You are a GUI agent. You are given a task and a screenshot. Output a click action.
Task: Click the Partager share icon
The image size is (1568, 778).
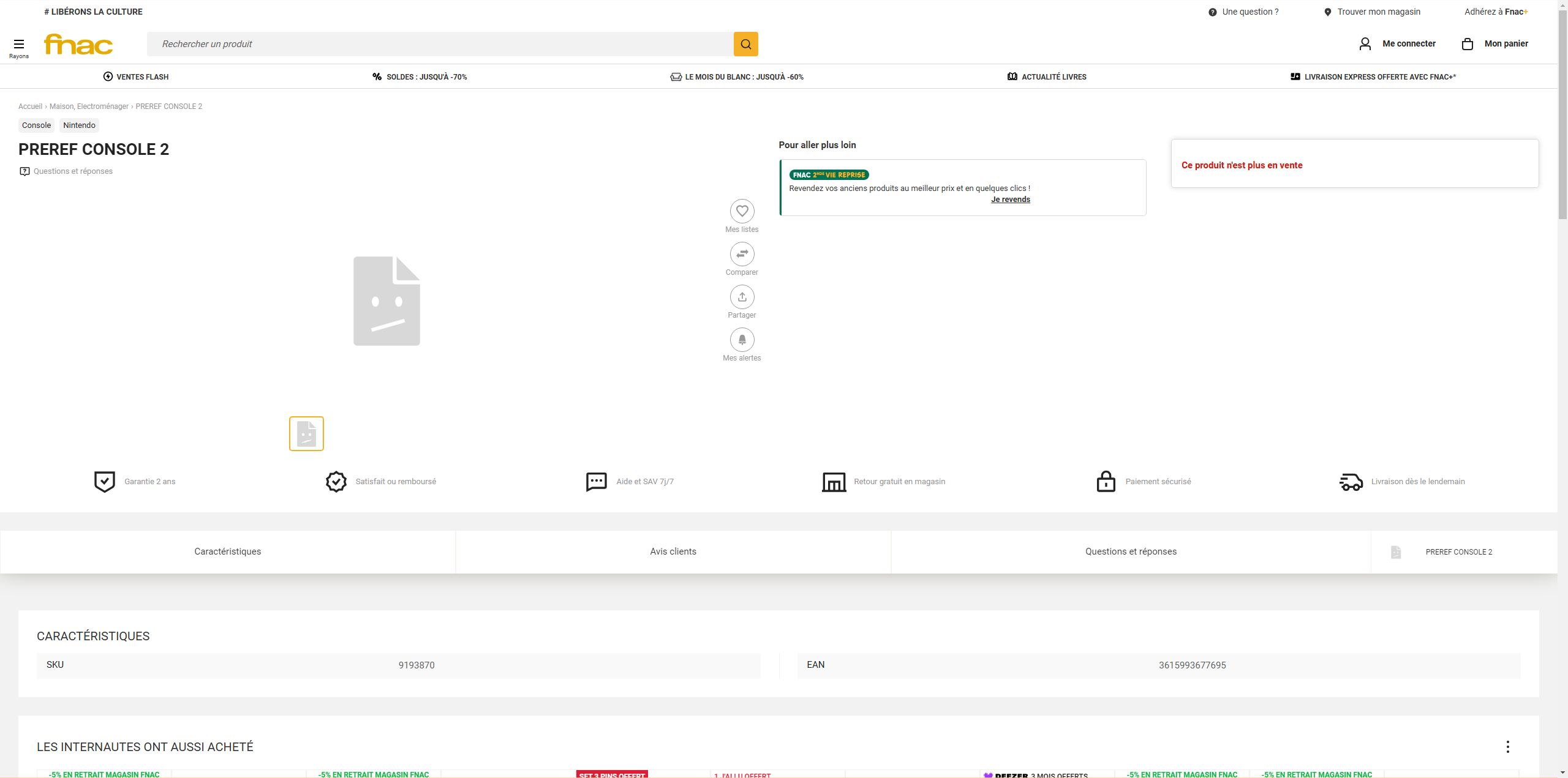point(742,297)
